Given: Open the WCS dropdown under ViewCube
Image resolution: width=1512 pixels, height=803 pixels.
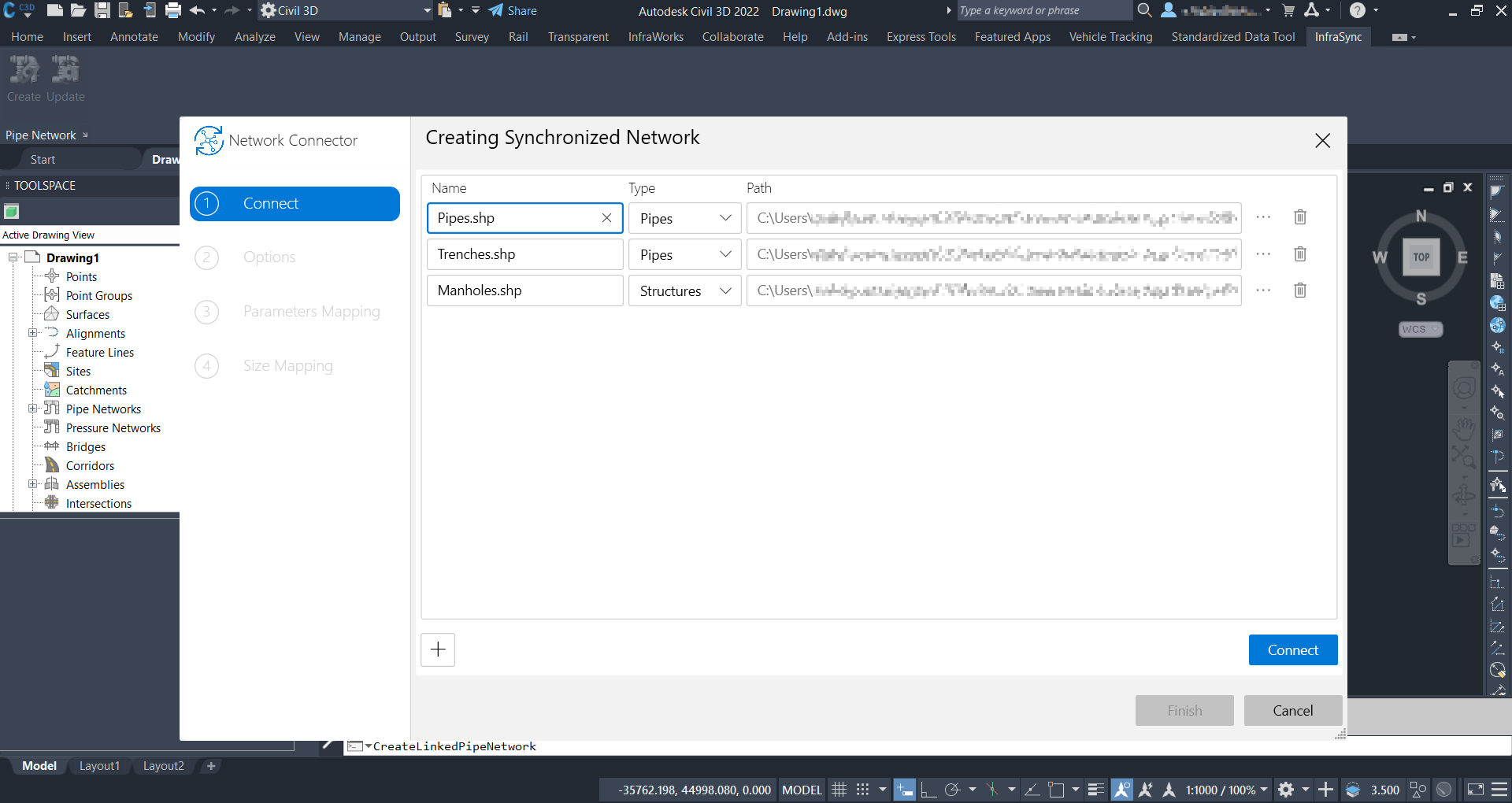Looking at the screenshot, I should (1421, 329).
